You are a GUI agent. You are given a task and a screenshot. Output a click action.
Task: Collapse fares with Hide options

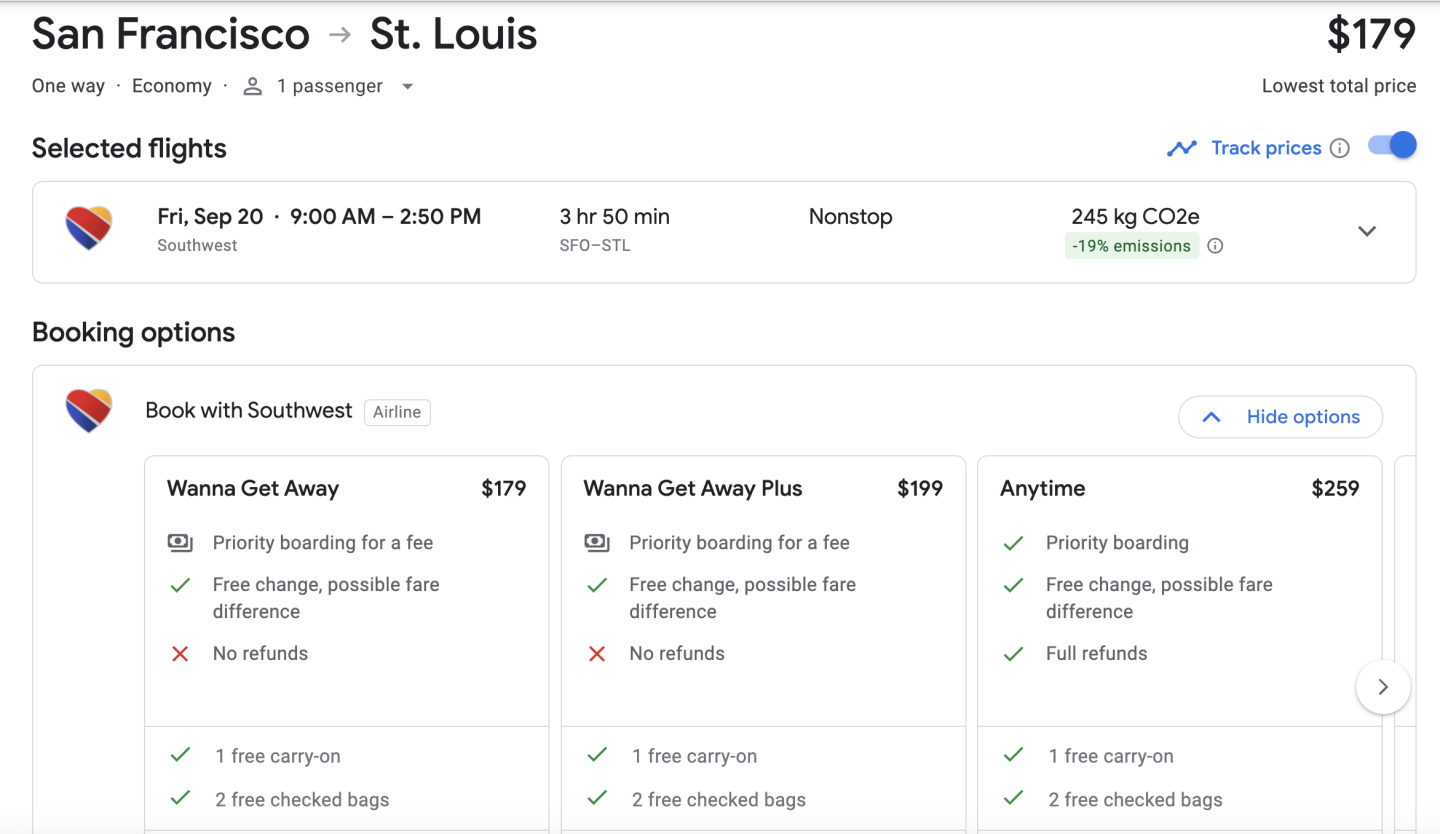pos(1280,417)
